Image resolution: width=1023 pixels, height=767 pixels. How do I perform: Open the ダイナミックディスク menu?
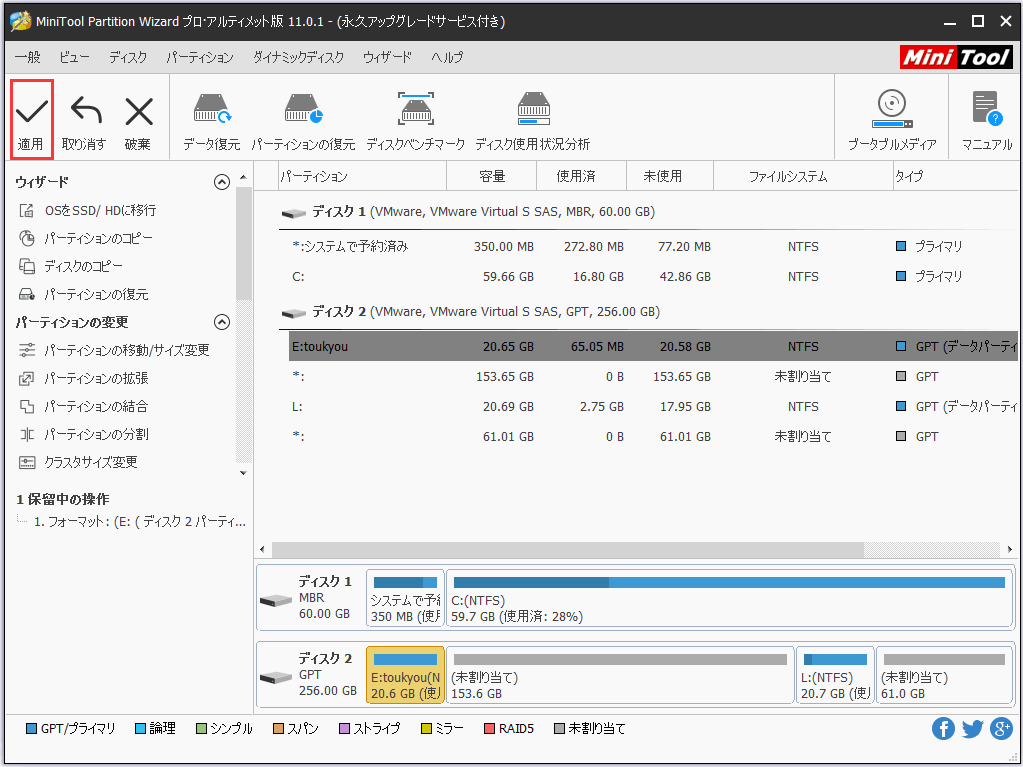(x=298, y=57)
